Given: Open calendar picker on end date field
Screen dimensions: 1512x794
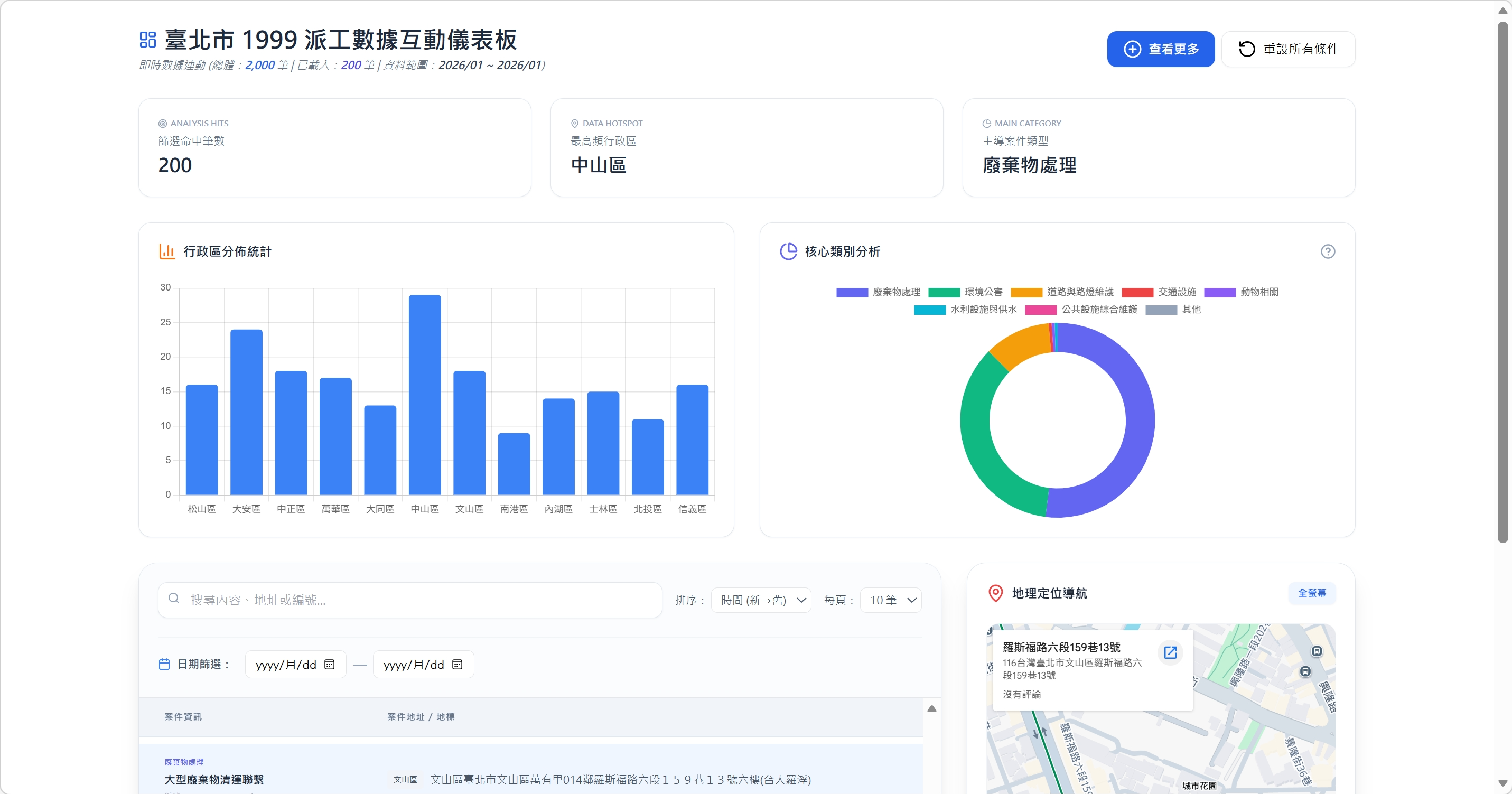Looking at the screenshot, I should pyautogui.click(x=457, y=664).
